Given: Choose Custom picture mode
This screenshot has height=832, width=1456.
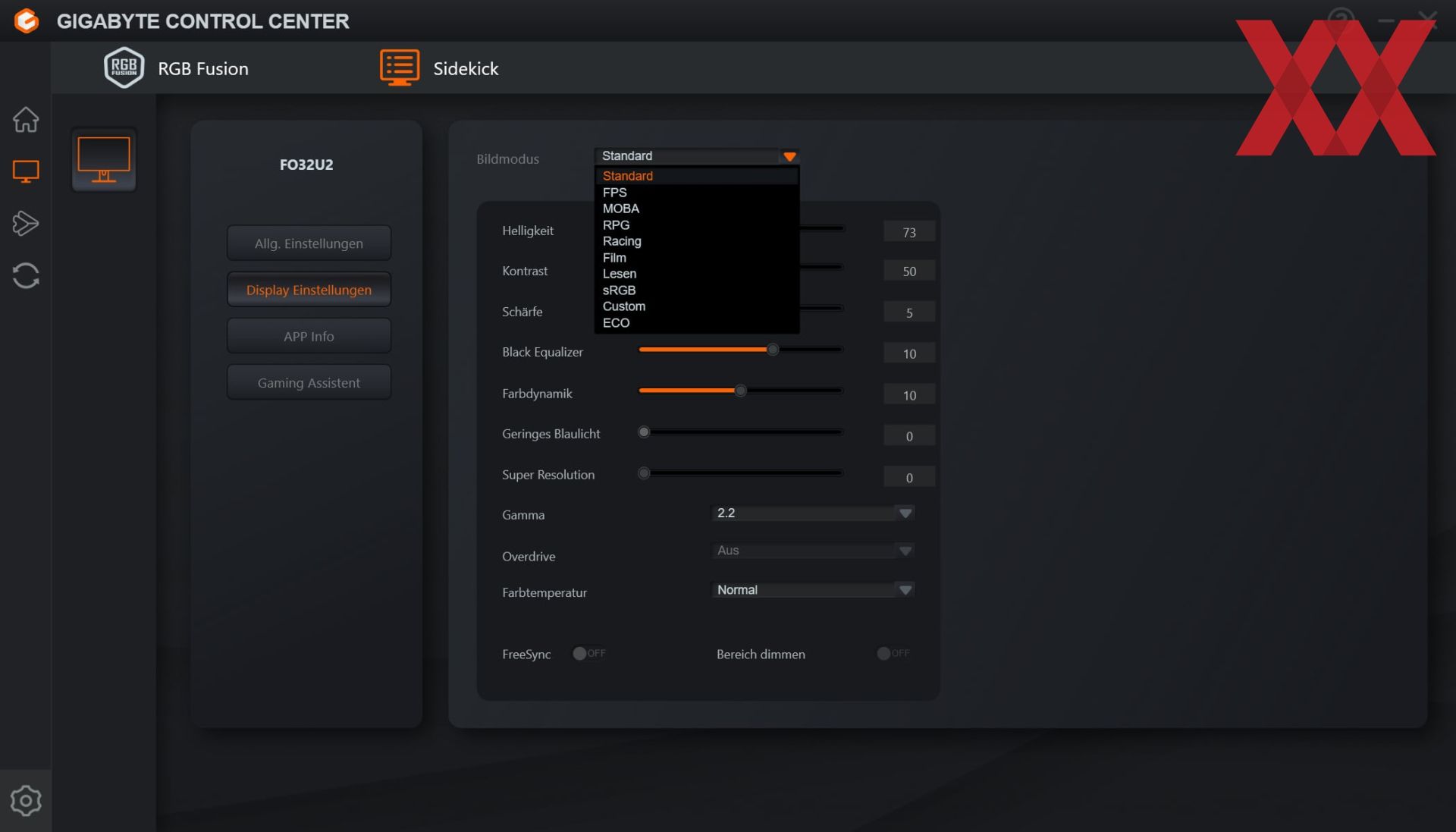Looking at the screenshot, I should [696, 306].
